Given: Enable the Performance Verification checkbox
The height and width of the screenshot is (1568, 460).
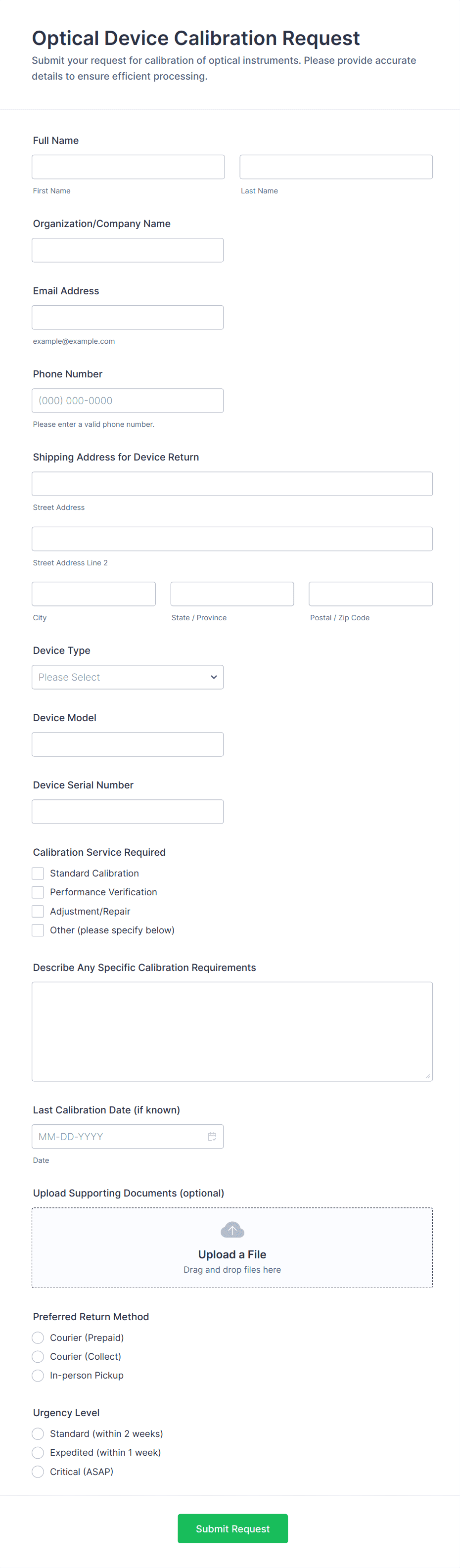Looking at the screenshot, I should 38,892.
